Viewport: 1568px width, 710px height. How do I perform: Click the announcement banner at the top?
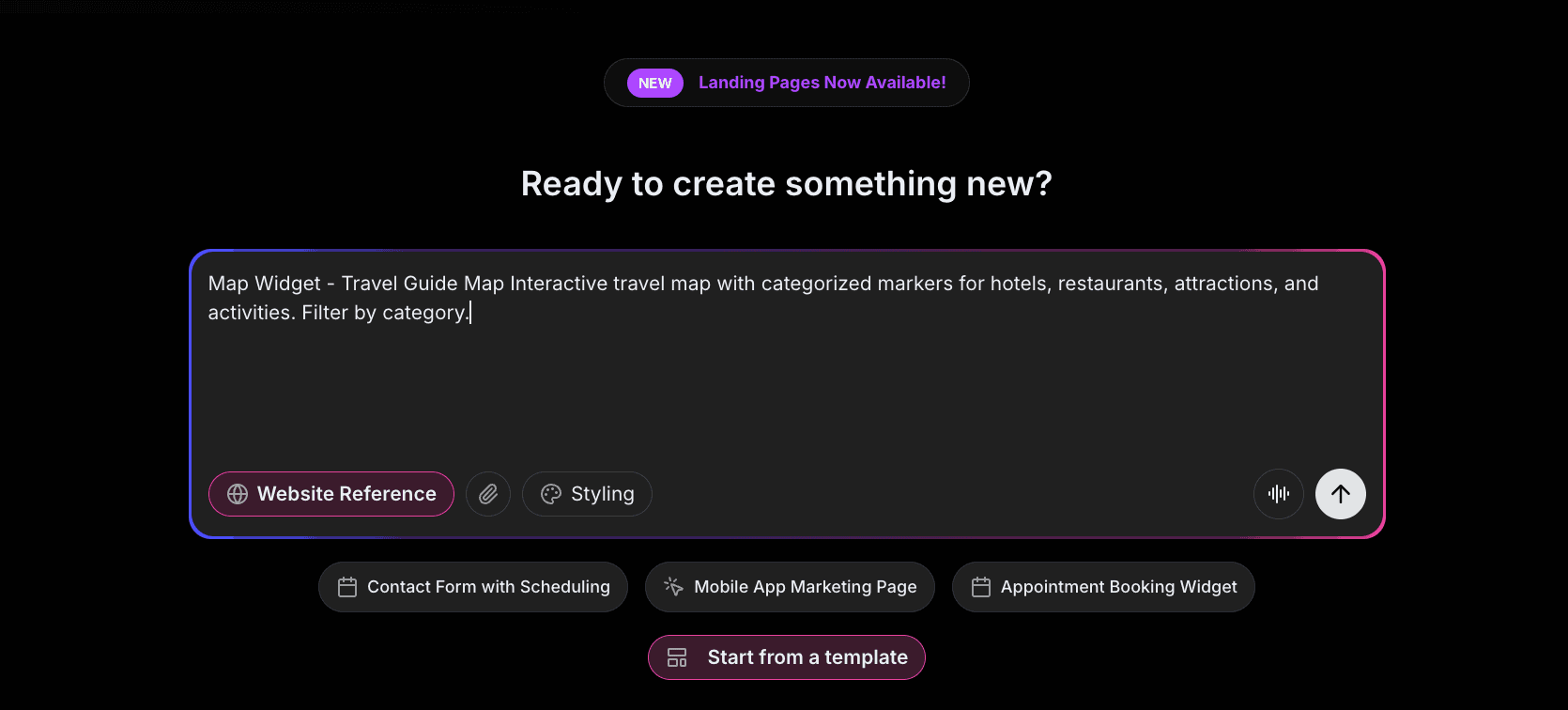[786, 83]
